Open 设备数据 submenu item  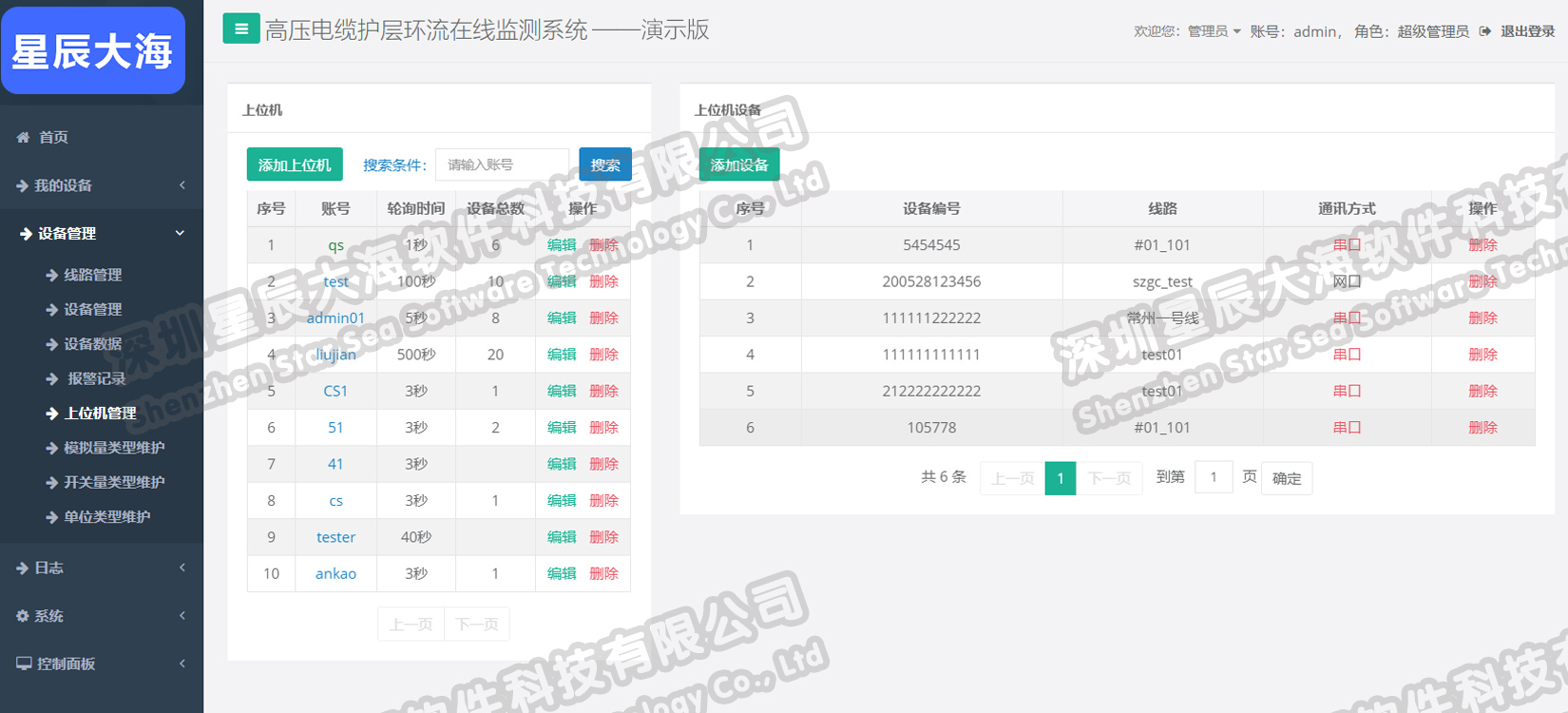click(93, 343)
